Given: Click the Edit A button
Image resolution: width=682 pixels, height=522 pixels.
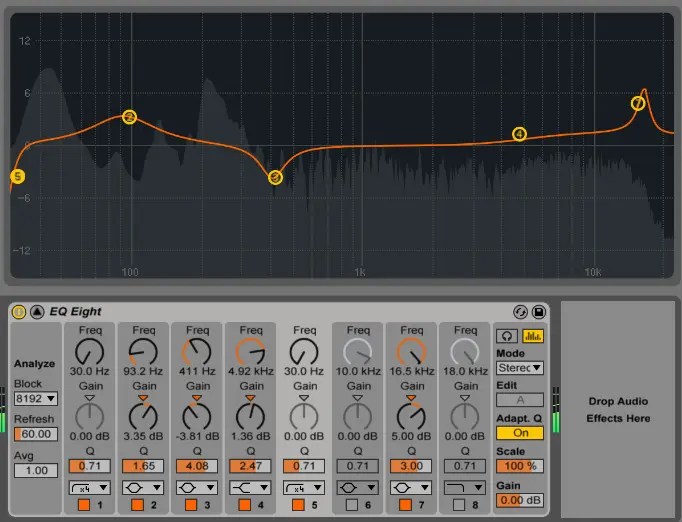Looking at the screenshot, I should [520, 400].
